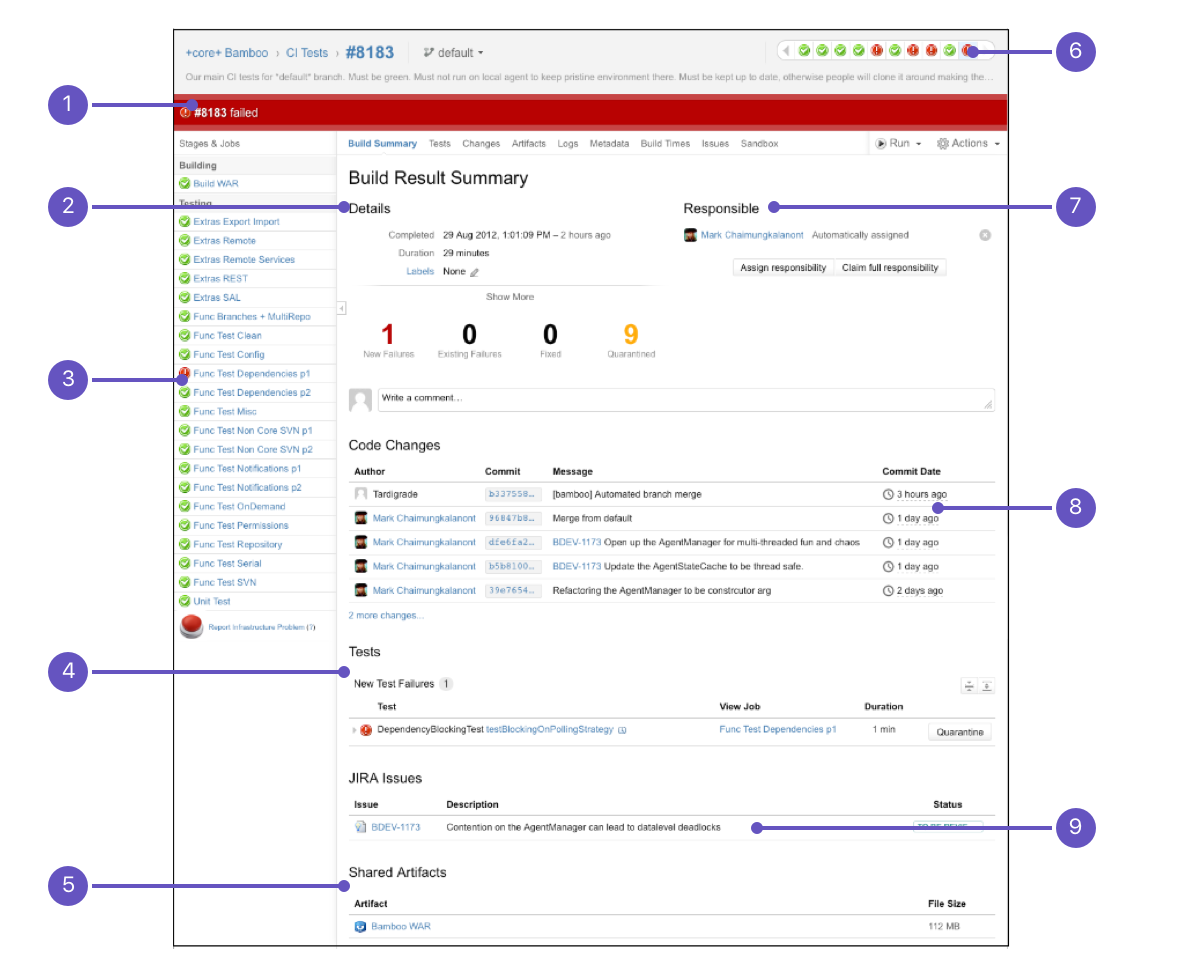The height and width of the screenshot is (967, 1200).
Task: Open the testBlockingOnPollingStrategy test link
Action: pos(550,730)
